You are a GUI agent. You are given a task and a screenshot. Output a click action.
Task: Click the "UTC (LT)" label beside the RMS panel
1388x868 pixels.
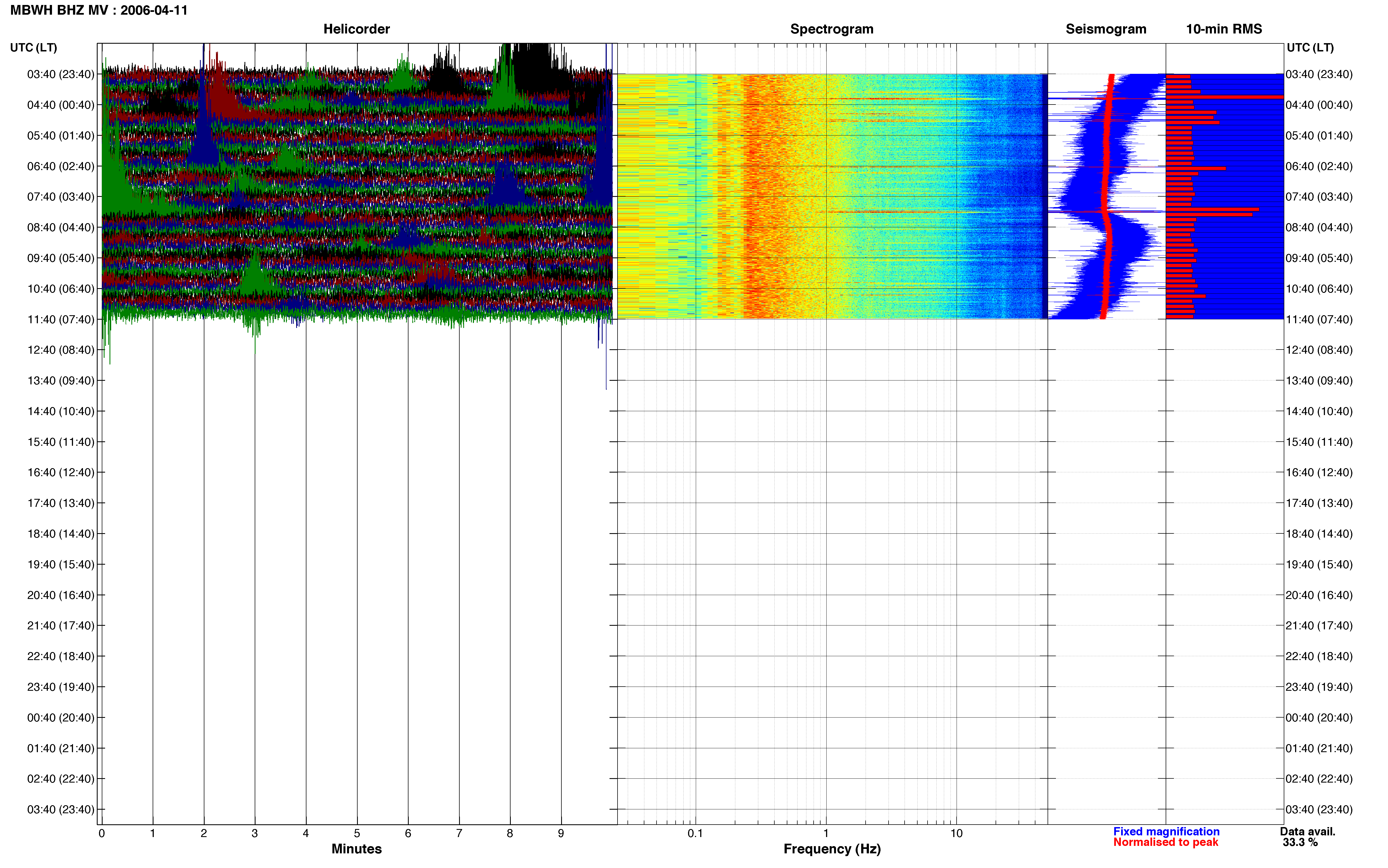[1311, 48]
